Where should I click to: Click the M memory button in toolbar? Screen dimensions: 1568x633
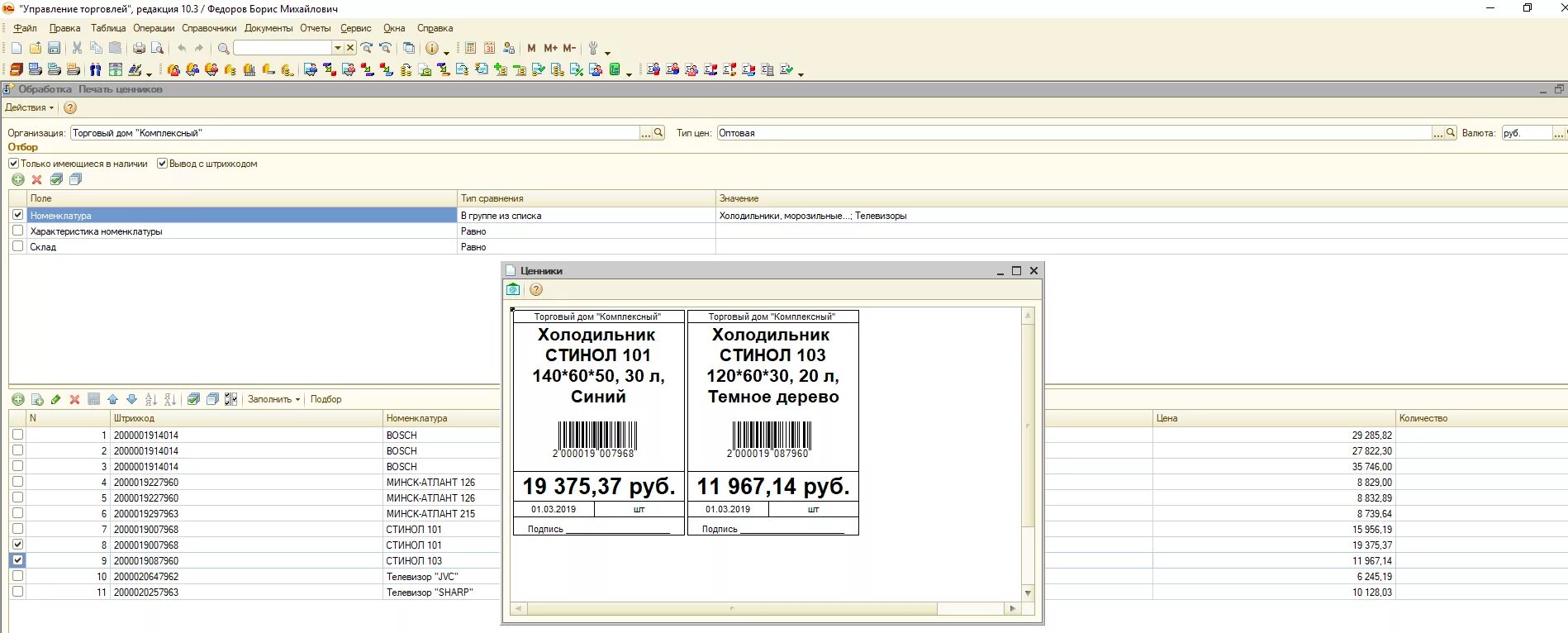[x=531, y=49]
